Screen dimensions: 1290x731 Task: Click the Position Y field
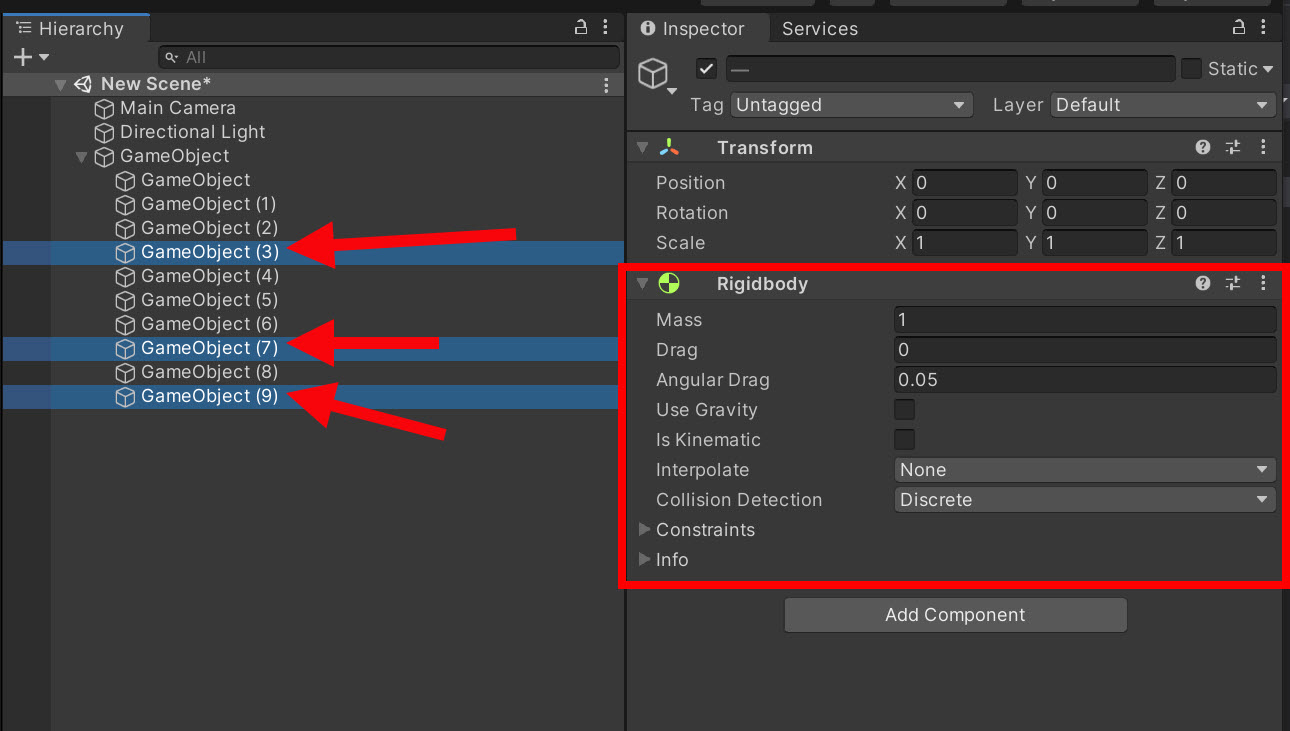(x=1094, y=183)
